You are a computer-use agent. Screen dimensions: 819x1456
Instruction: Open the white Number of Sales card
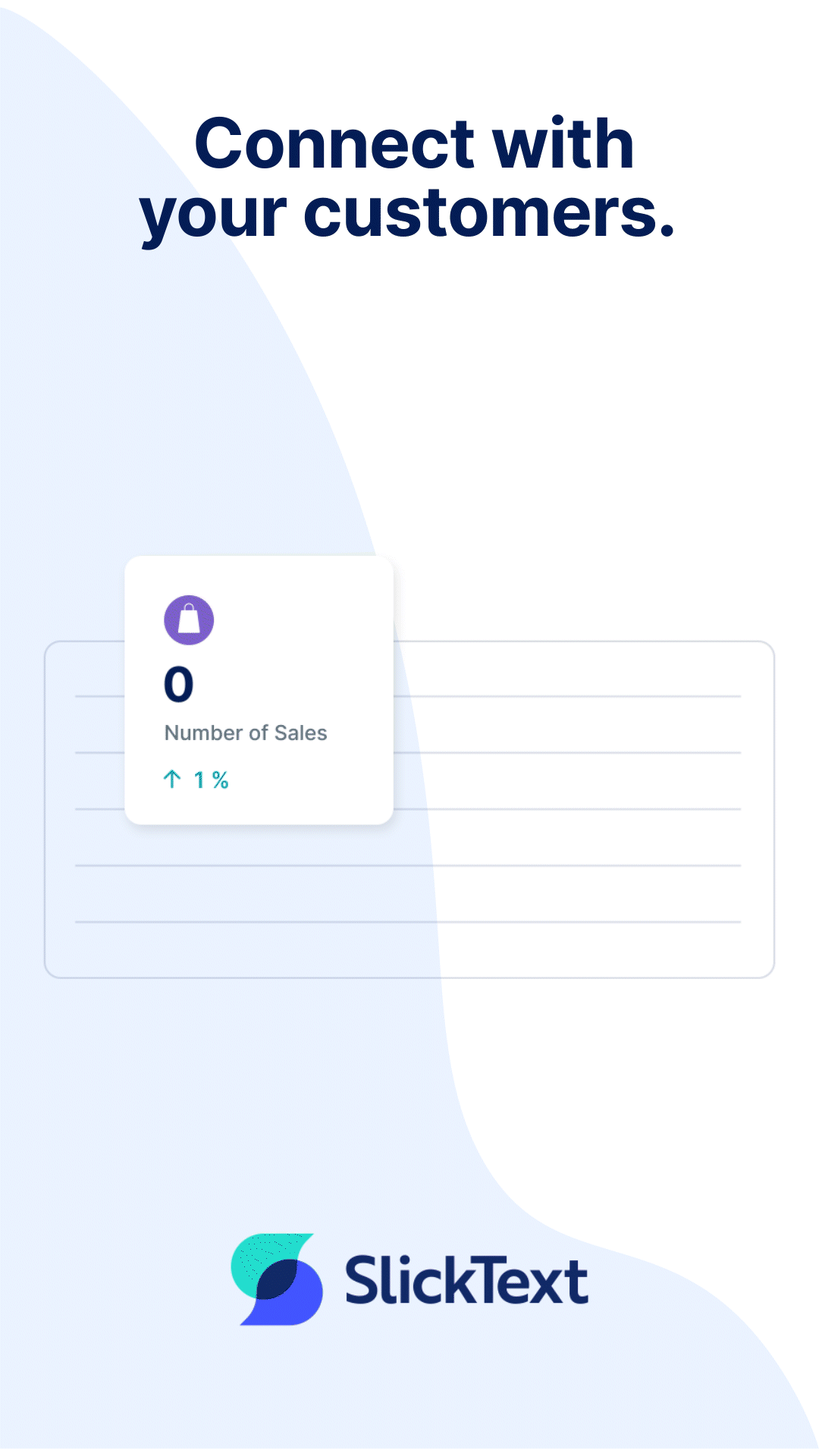pyautogui.click(x=259, y=690)
